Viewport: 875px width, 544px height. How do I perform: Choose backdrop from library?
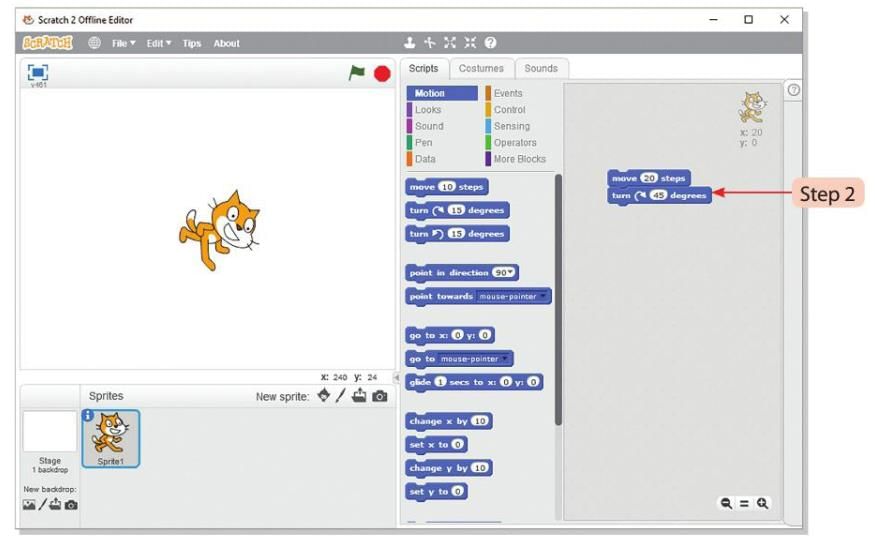click(29, 505)
